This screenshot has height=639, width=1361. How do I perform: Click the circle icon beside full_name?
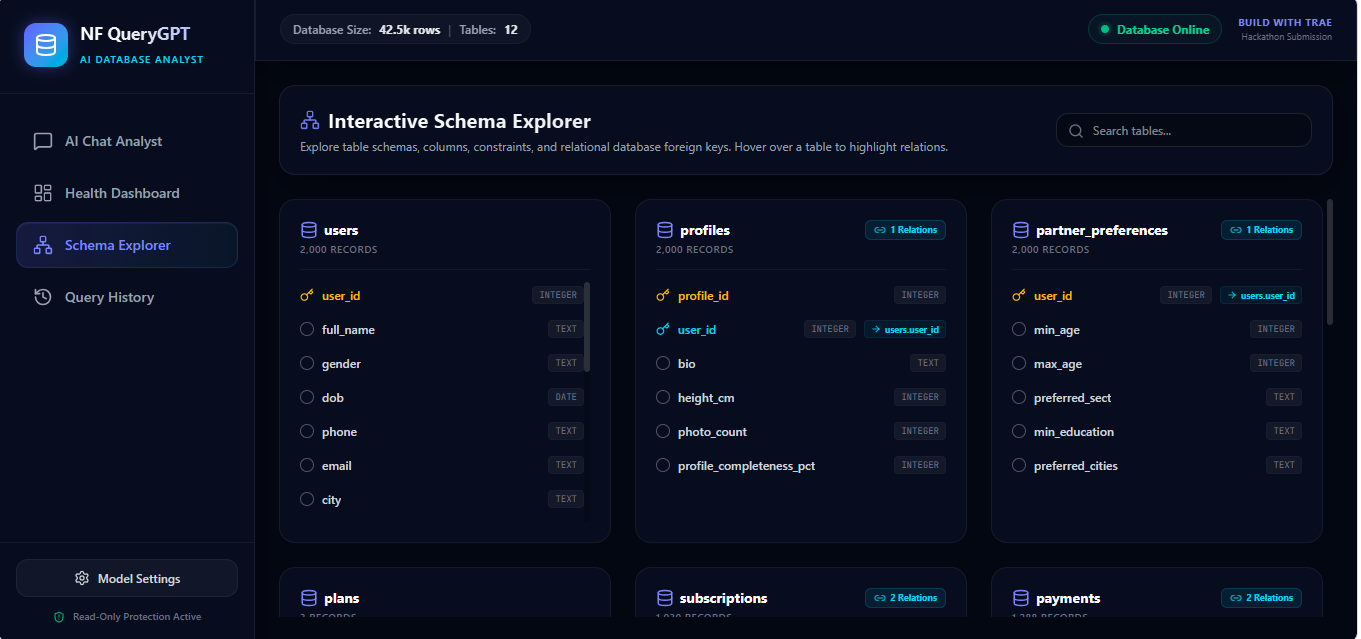307,330
